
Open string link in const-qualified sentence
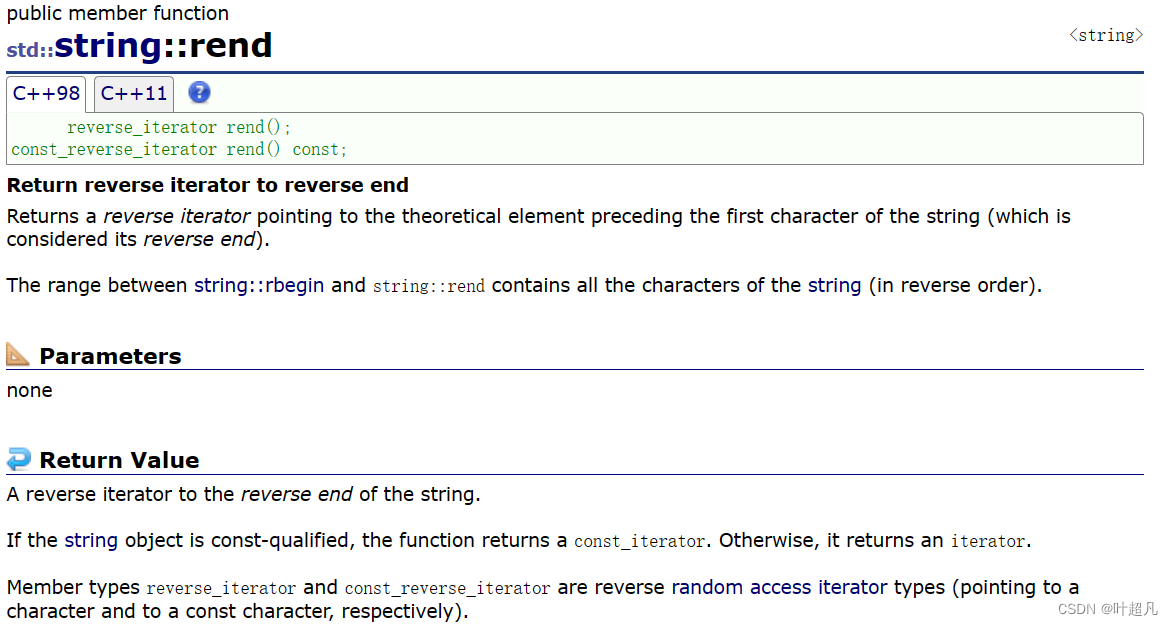91,540
